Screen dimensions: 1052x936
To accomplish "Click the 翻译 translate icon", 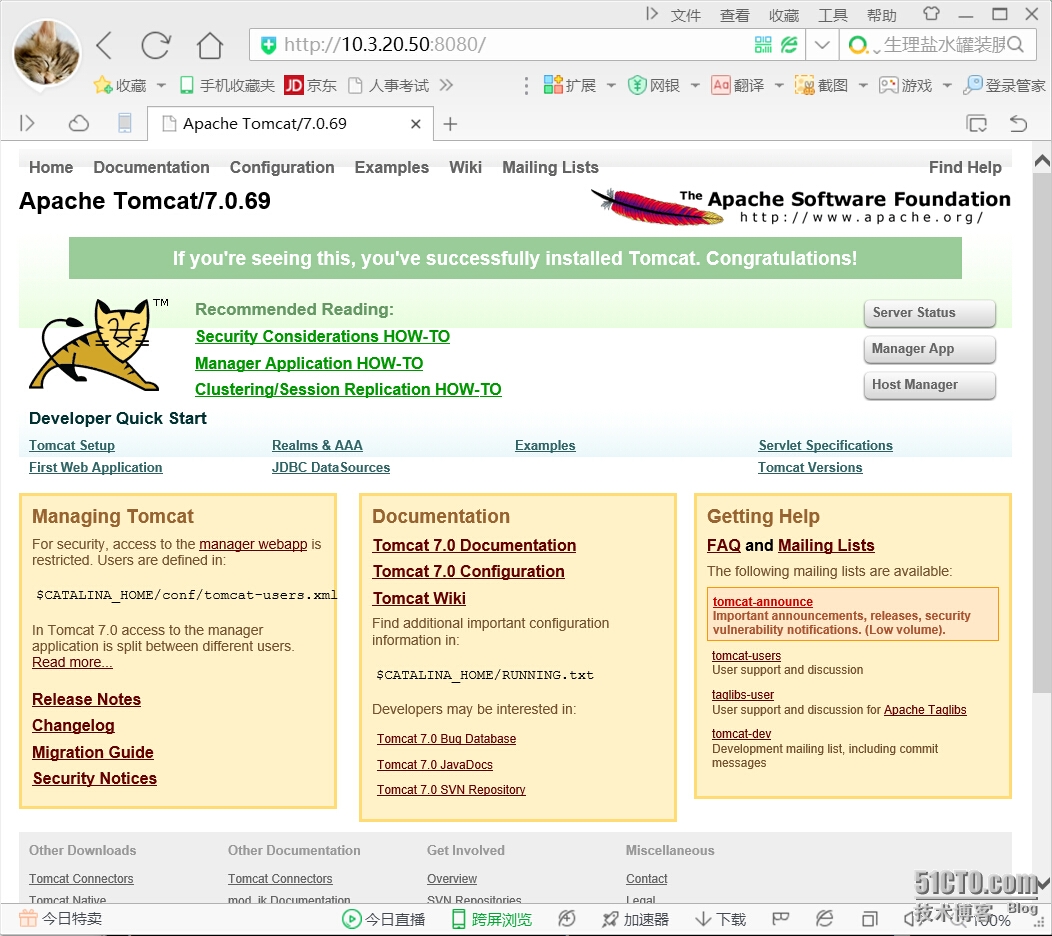I will pos(721,85).
